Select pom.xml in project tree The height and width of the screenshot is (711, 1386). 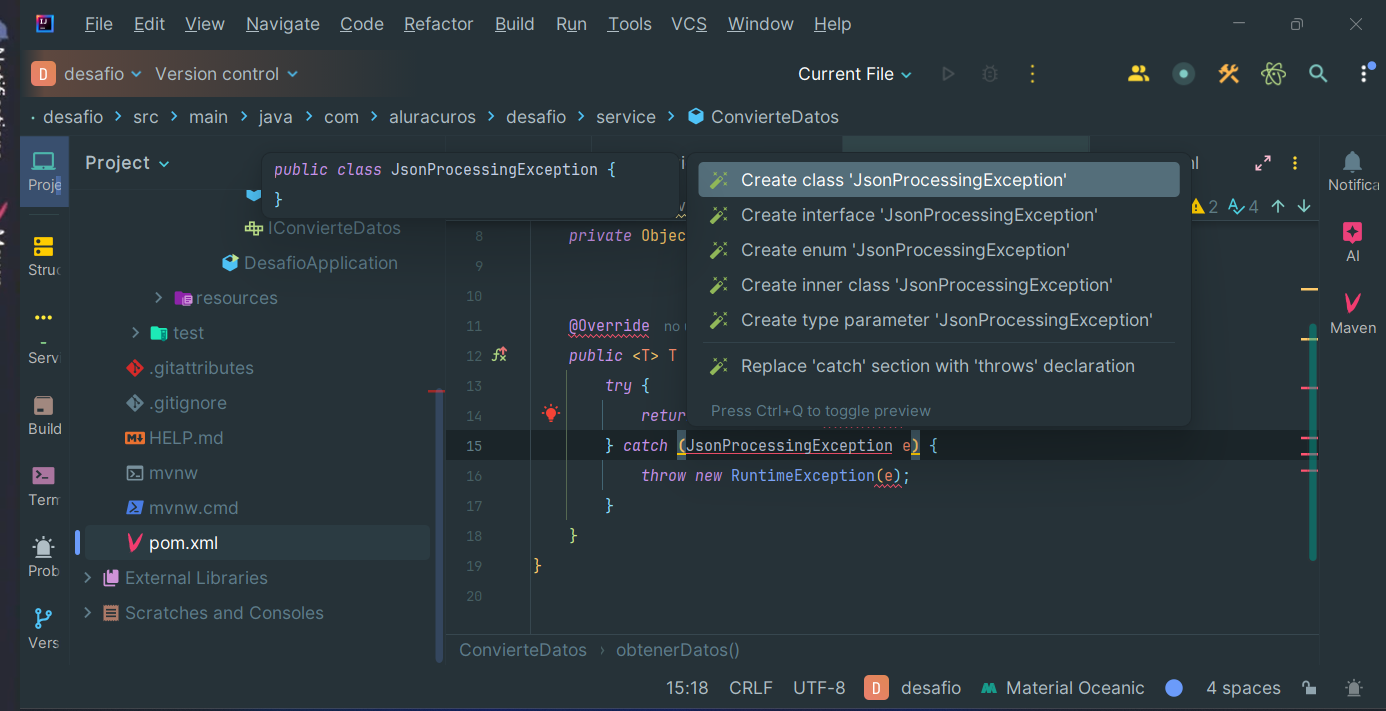click(x=183, y=543)
